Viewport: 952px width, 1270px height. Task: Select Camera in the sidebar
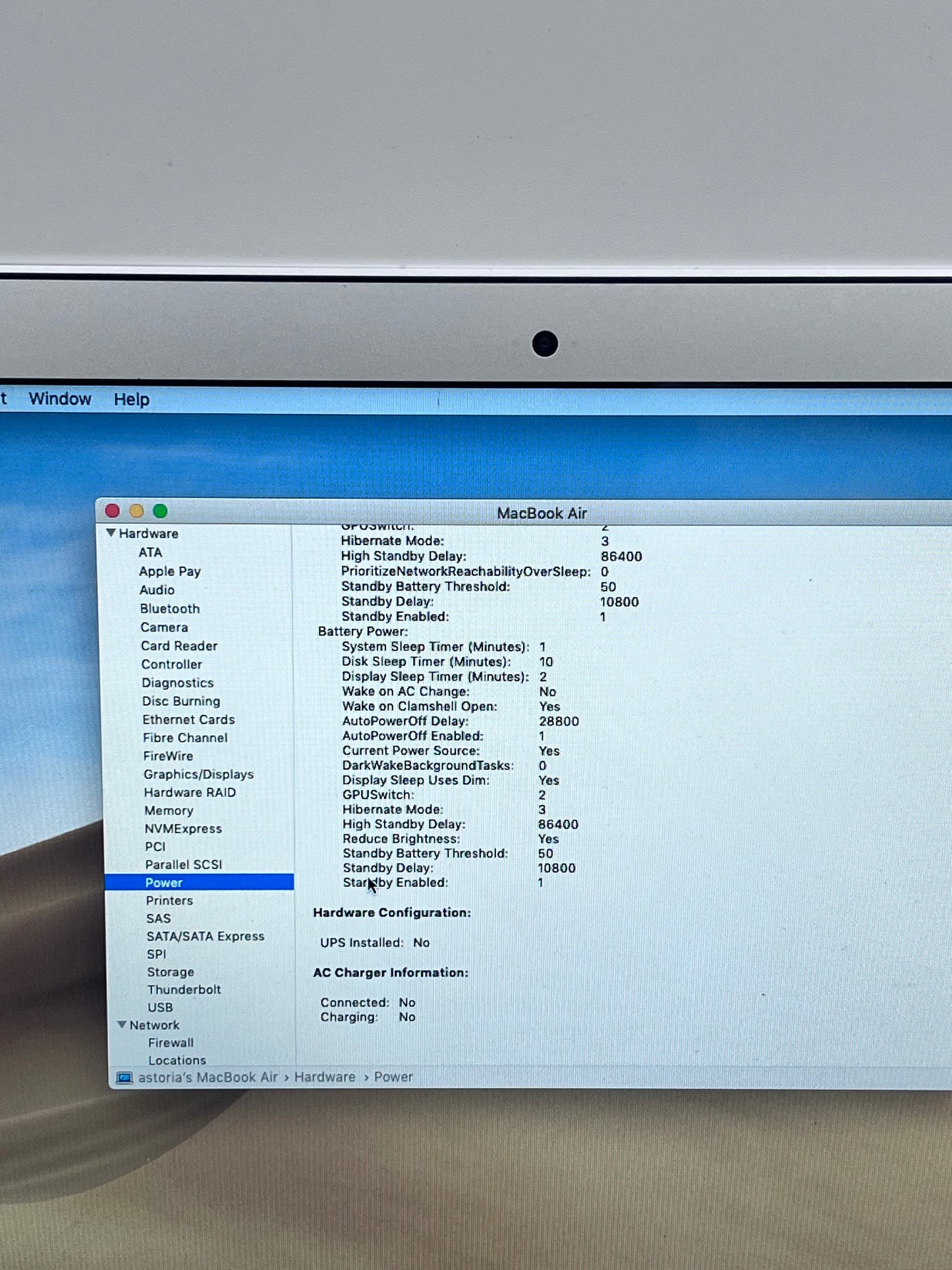tap(164, 627)
